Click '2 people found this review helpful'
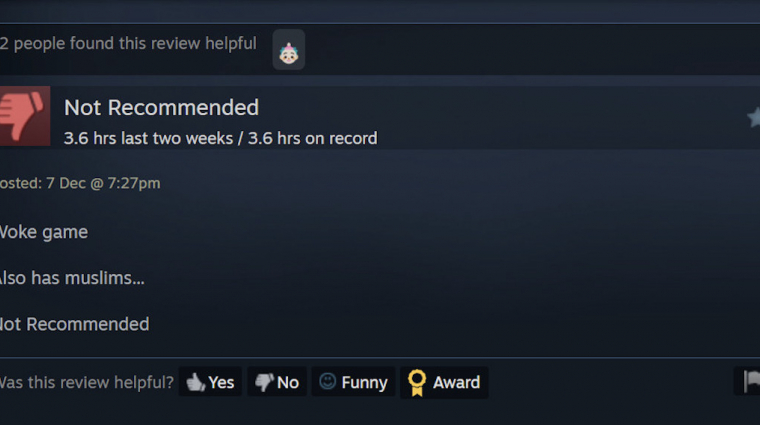 pos(128,43)
